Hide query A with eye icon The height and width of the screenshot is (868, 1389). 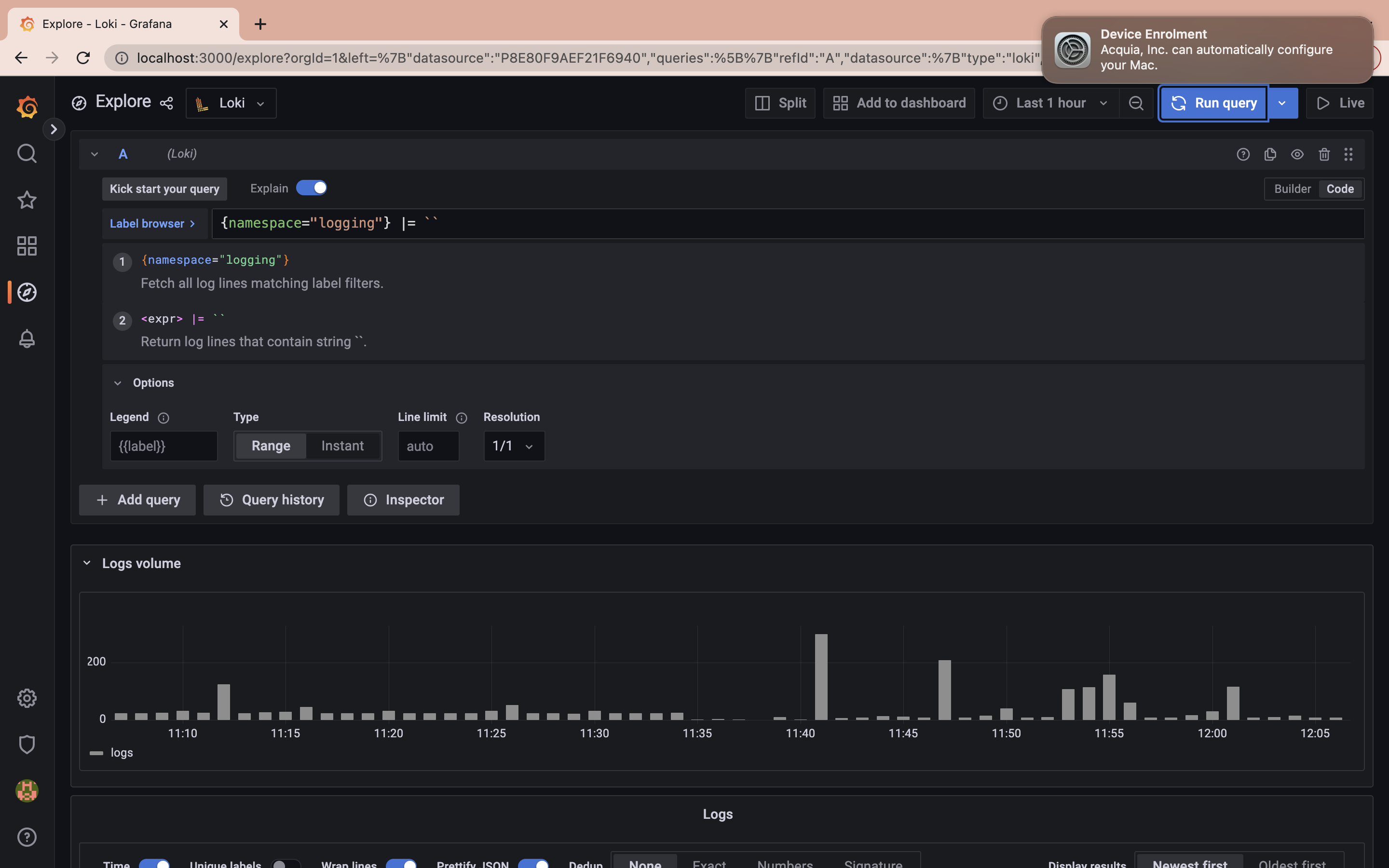1296,154
